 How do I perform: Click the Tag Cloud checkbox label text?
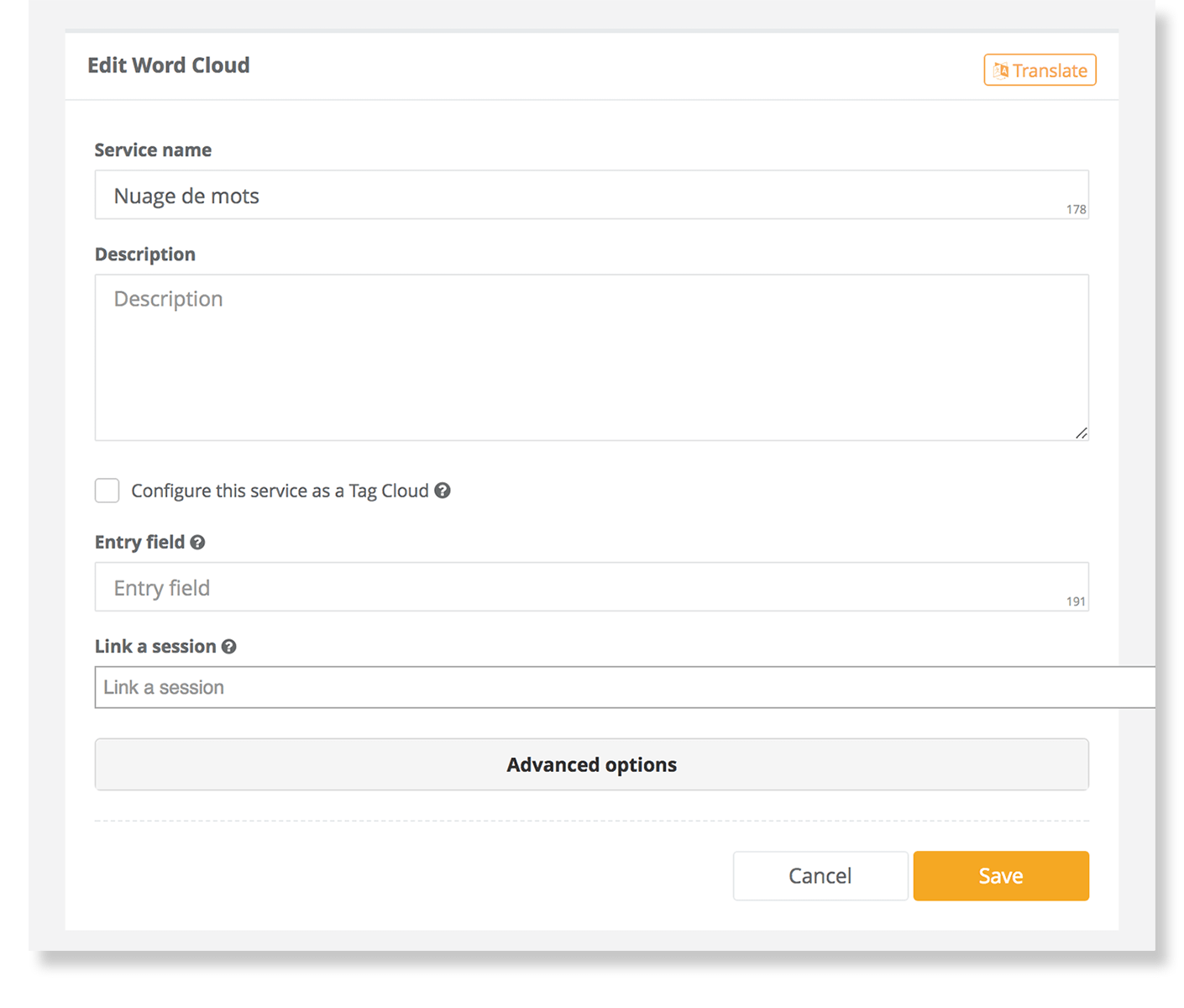(x=280, y=491)
